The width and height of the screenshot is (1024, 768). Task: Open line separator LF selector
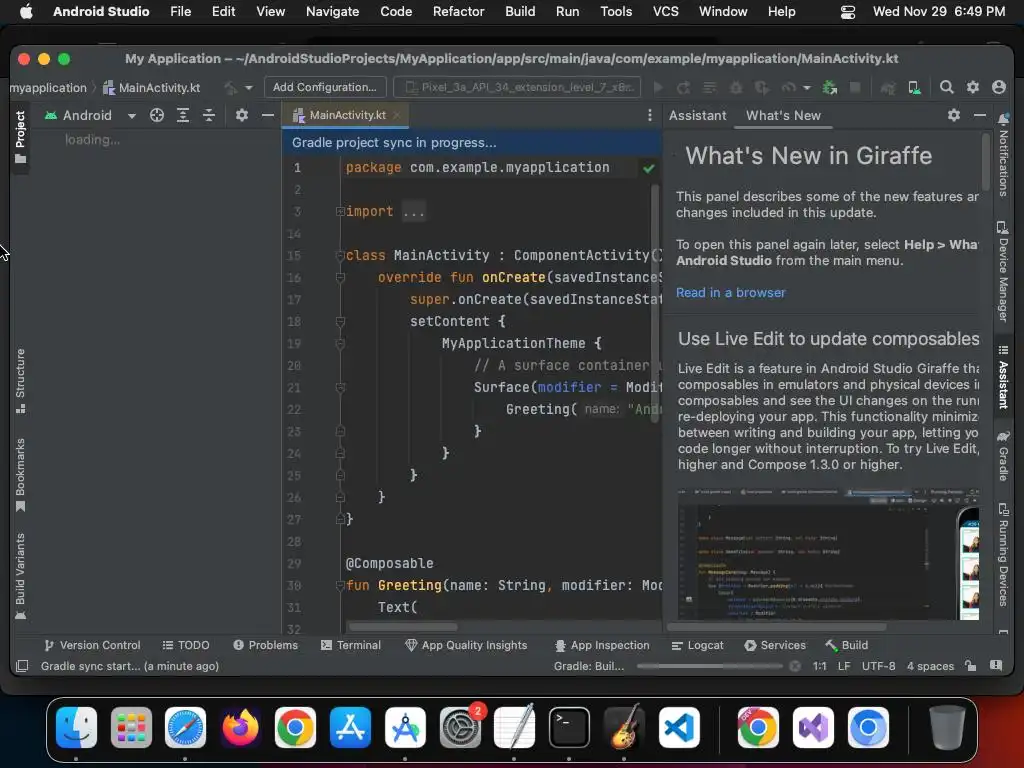(x=844, y=666)
